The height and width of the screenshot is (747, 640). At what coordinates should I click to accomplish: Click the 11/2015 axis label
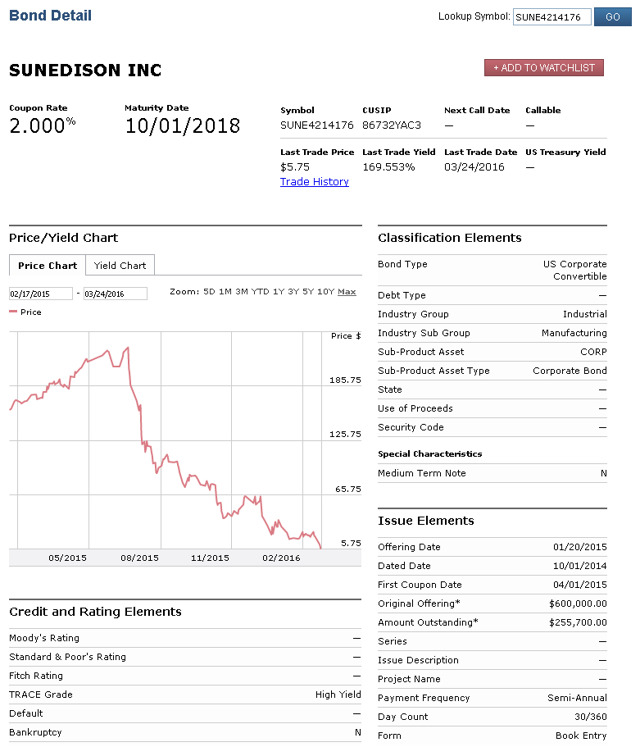[210, 557]
